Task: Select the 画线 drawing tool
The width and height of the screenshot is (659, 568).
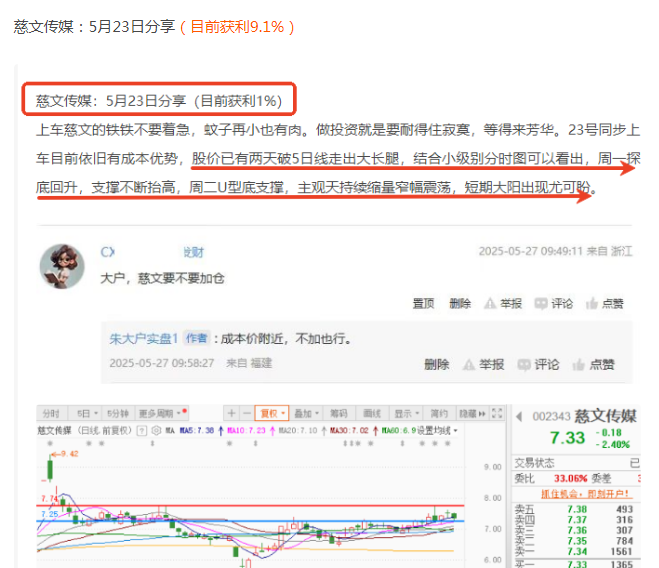Action: point(372,414)
